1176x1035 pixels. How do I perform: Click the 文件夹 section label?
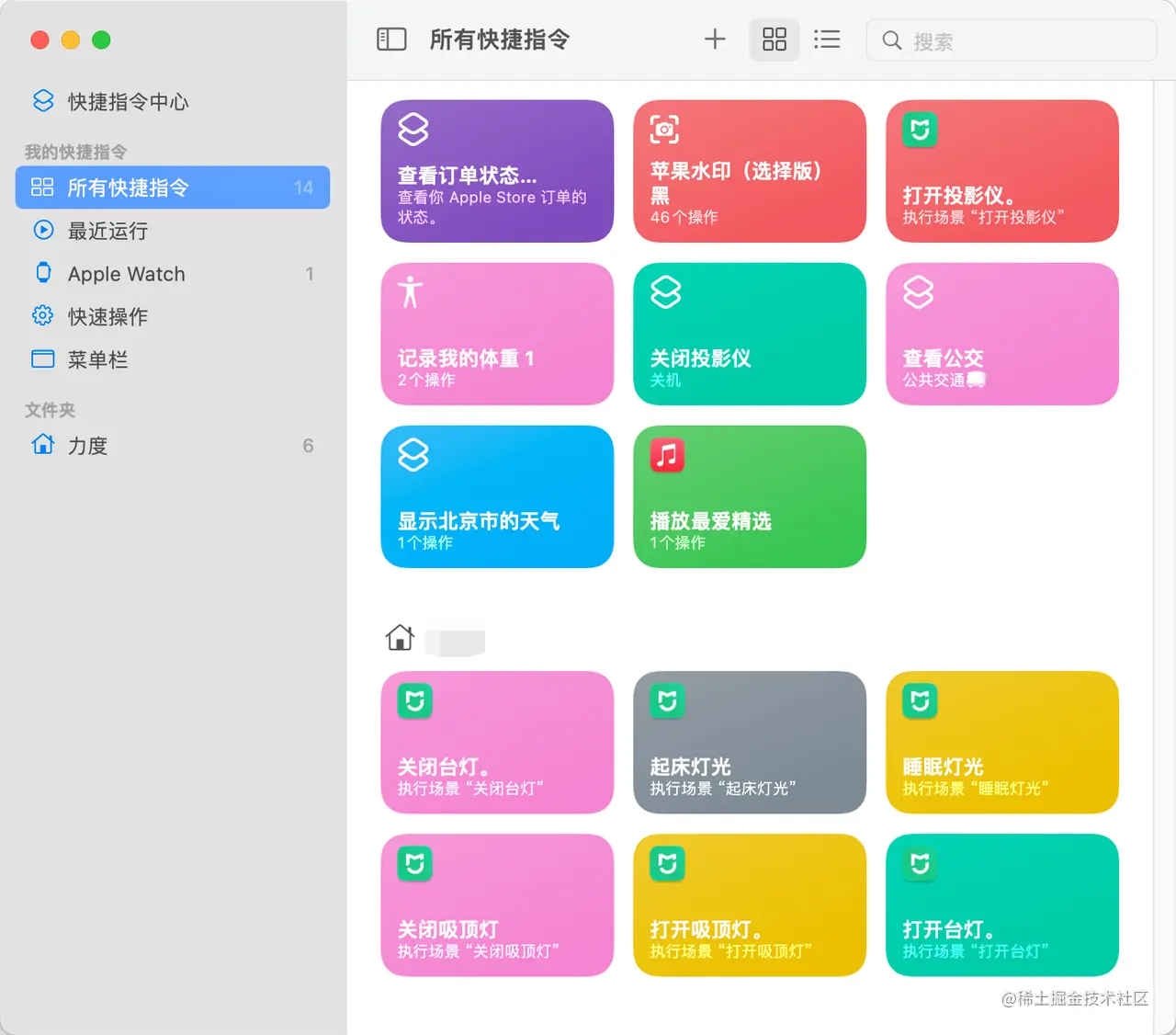[x=50, y=410]
